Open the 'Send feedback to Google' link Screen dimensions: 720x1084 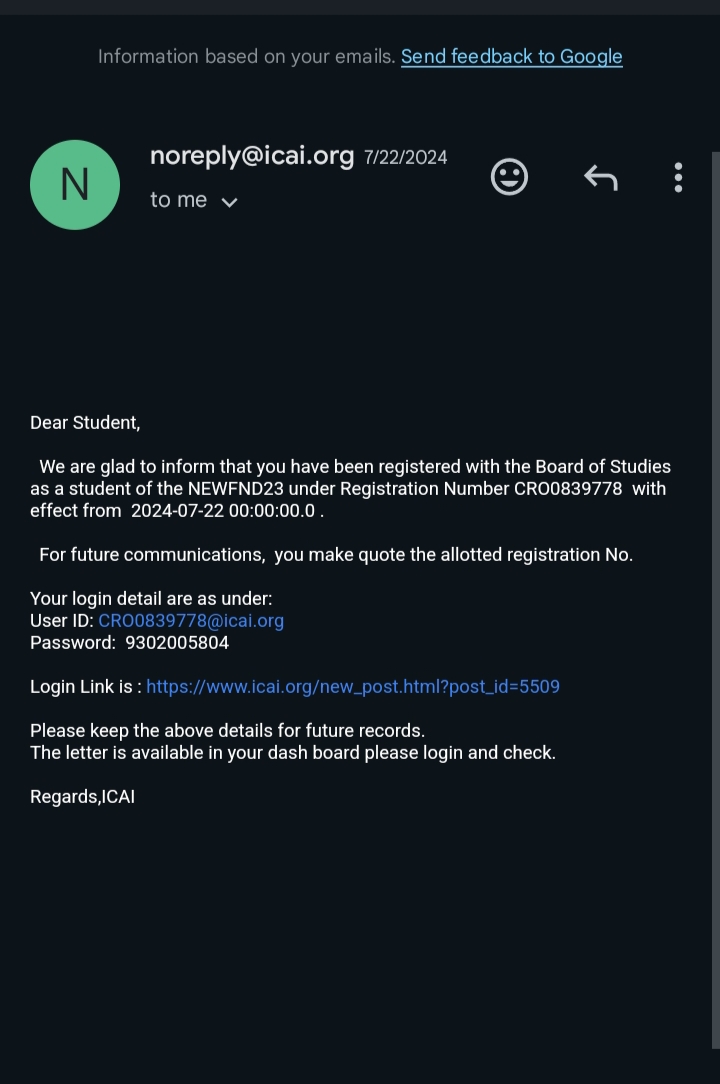point(511,57)
